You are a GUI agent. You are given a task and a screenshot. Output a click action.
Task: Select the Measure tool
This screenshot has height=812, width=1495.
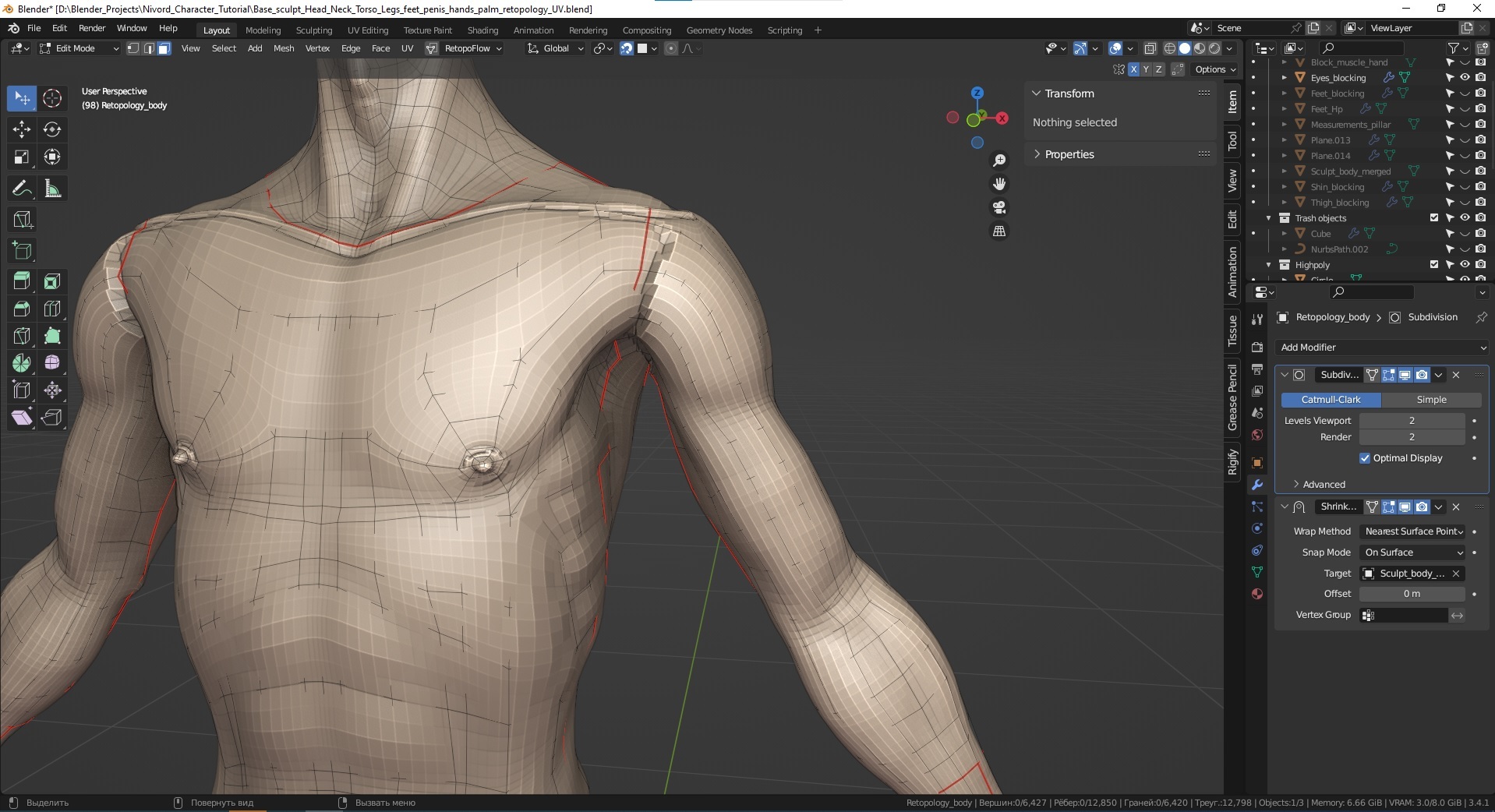(x=52, y=189)
